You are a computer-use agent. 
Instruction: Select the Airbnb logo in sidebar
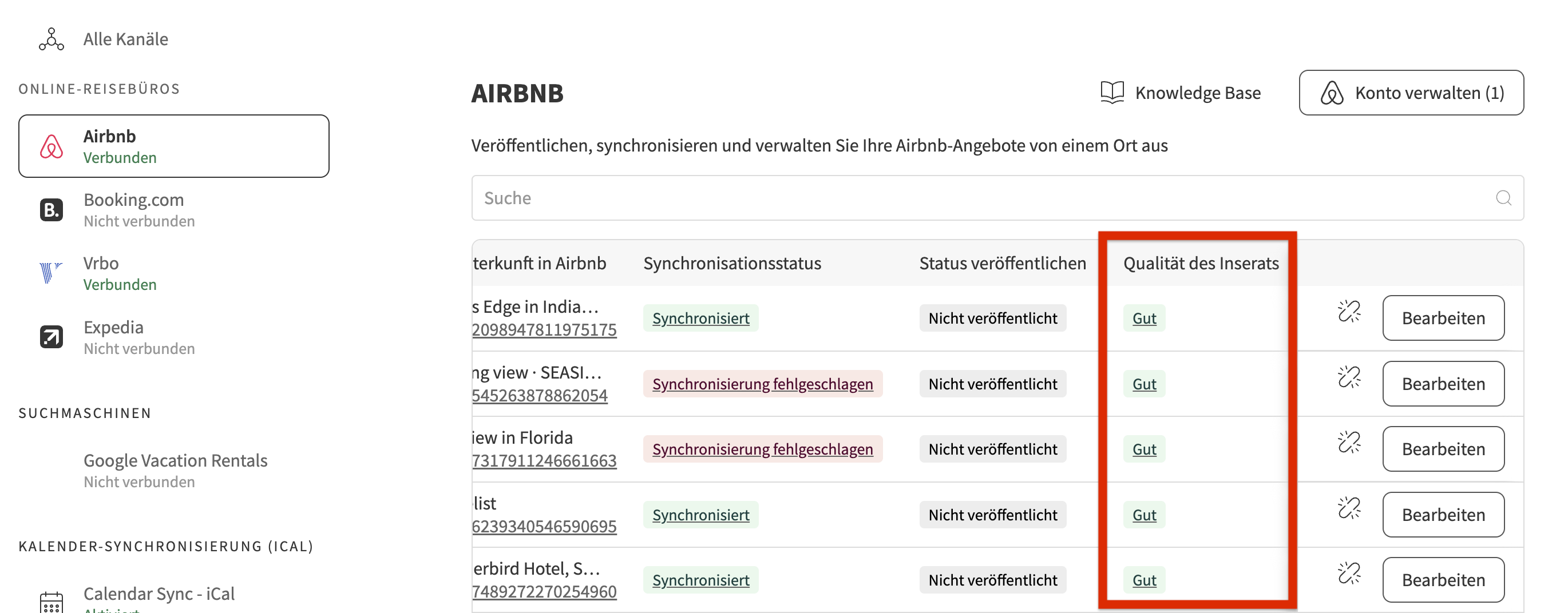[x=51, y=146]
